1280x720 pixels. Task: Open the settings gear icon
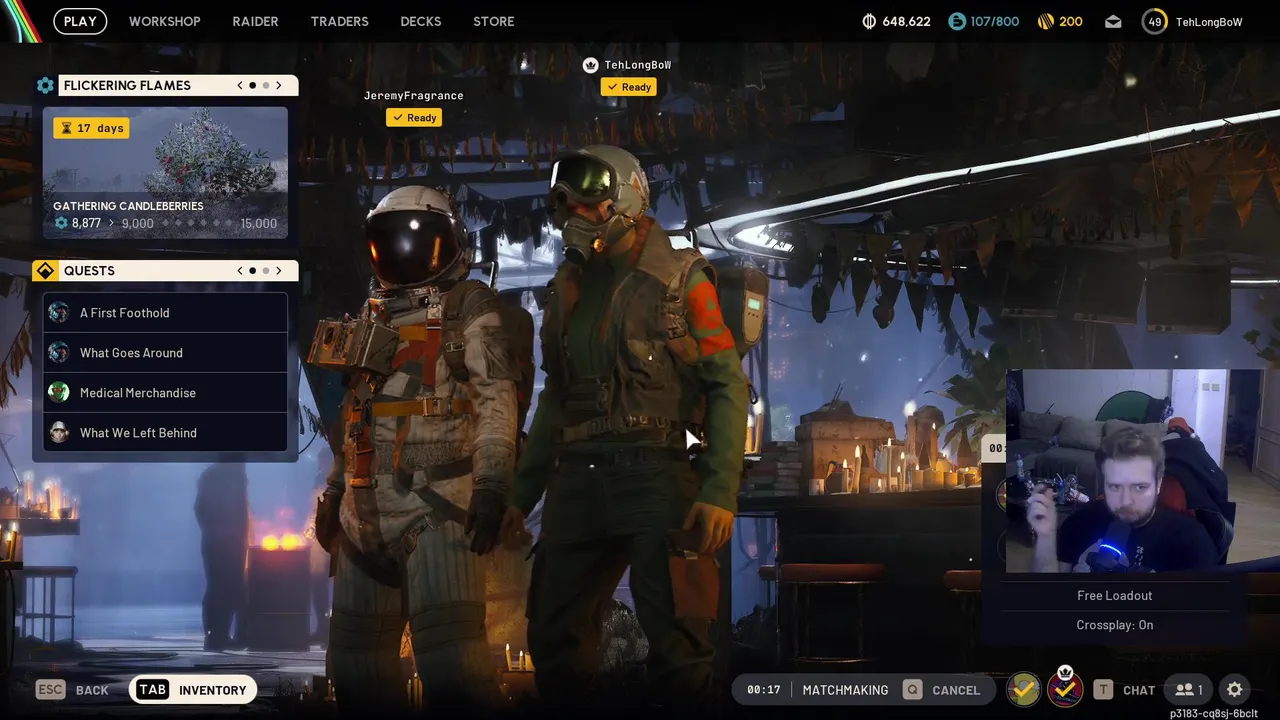1235,690
